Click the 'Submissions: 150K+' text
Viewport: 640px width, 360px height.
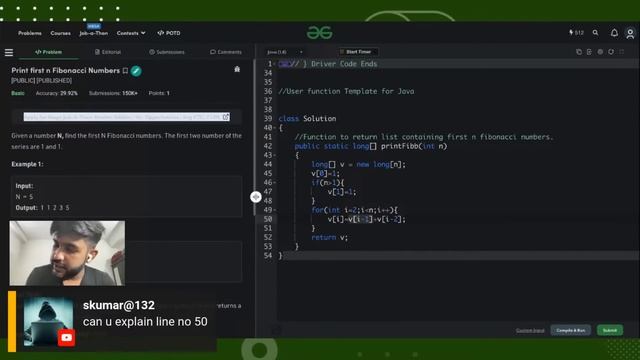coord(113,93)
